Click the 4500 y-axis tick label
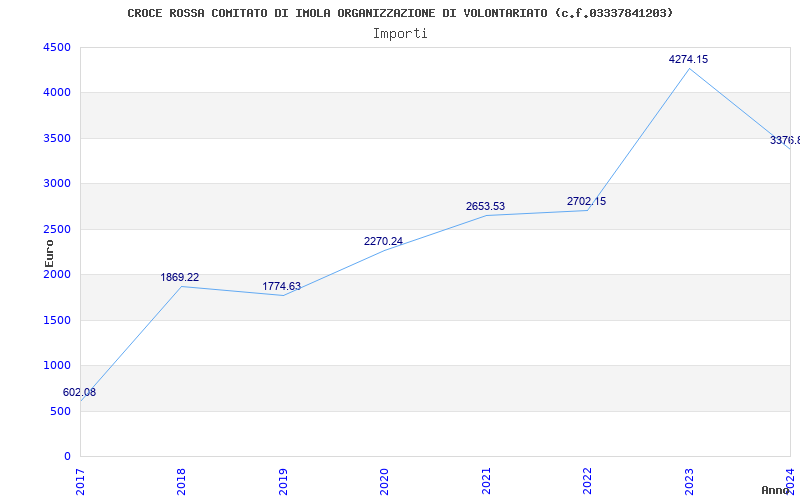This screenshot has height=500, width=800. 57,47
